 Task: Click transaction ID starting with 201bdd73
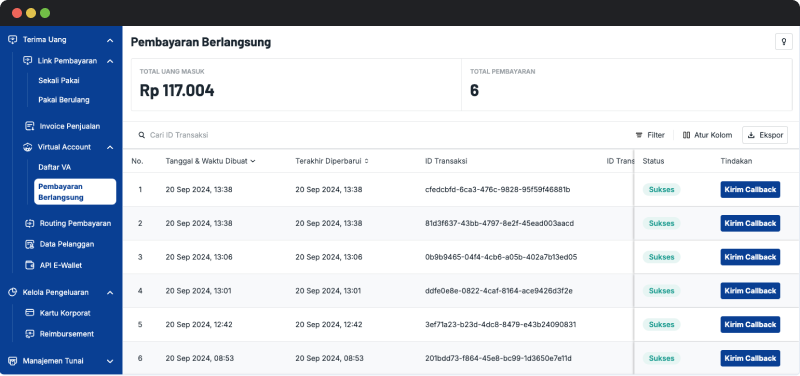point(498,358)
